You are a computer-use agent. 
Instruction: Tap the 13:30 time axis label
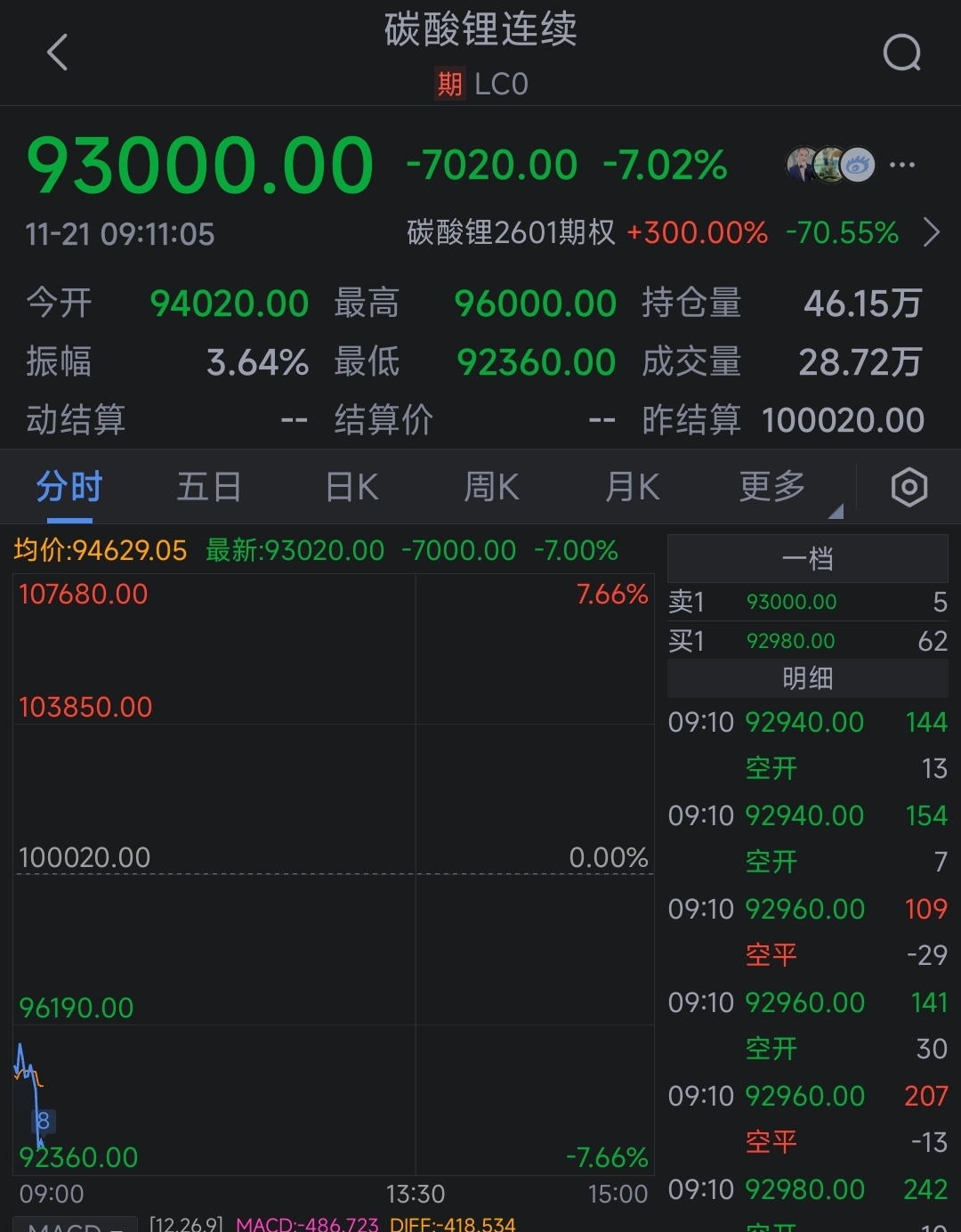pos(416,1194)
